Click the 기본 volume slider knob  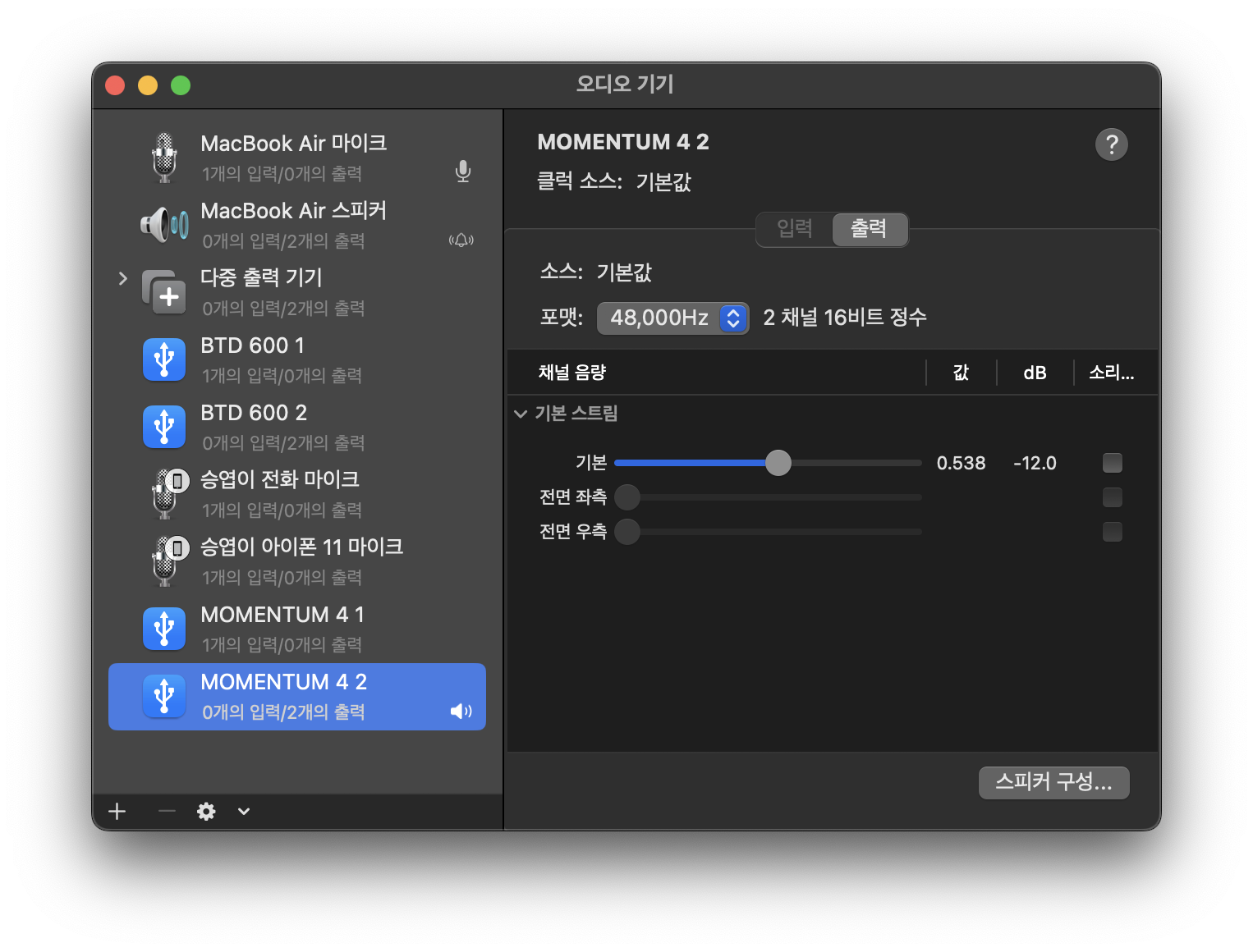pos(778,463)
